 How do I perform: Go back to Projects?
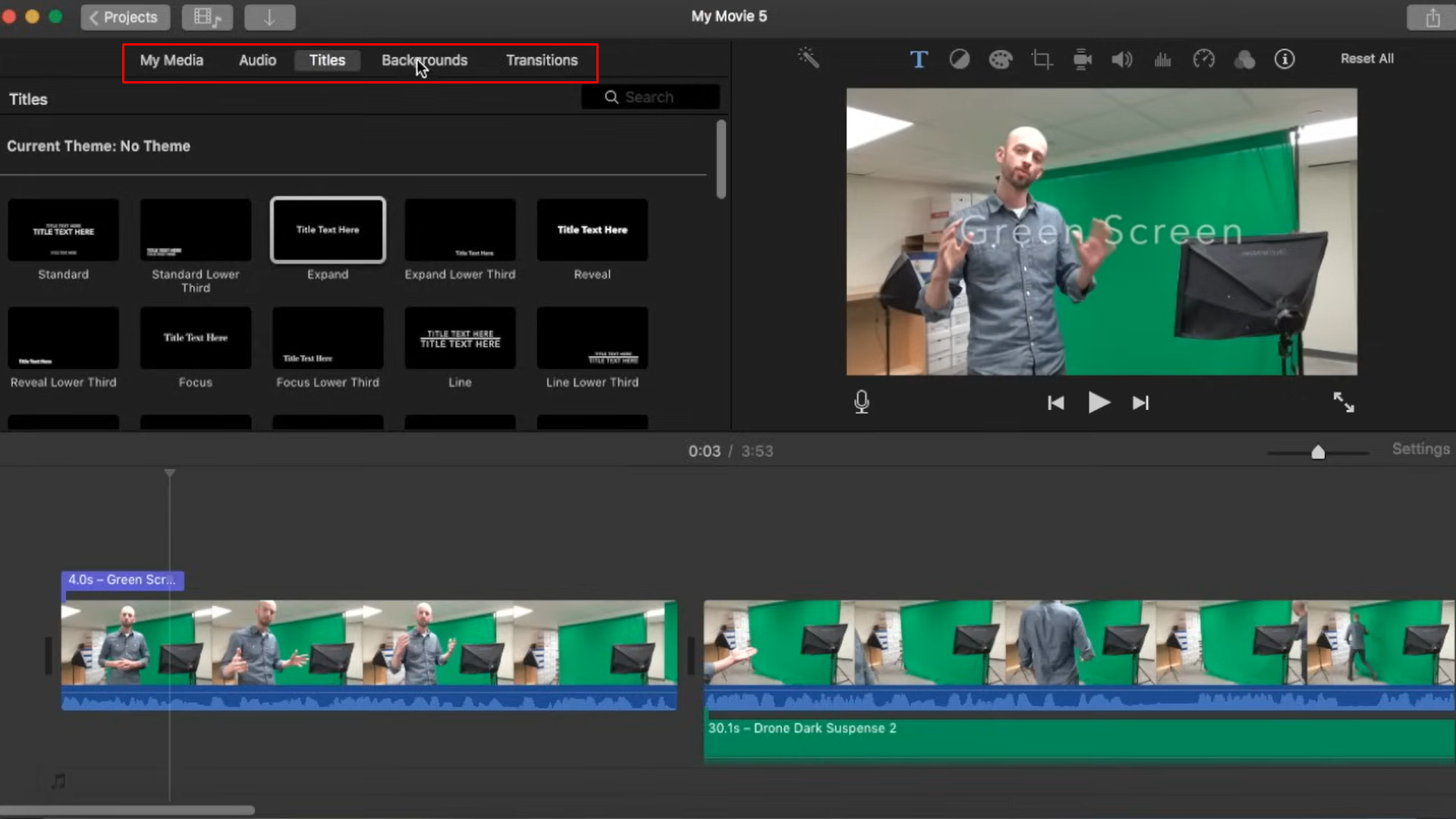pyautogui.click(x=125, y=17)
